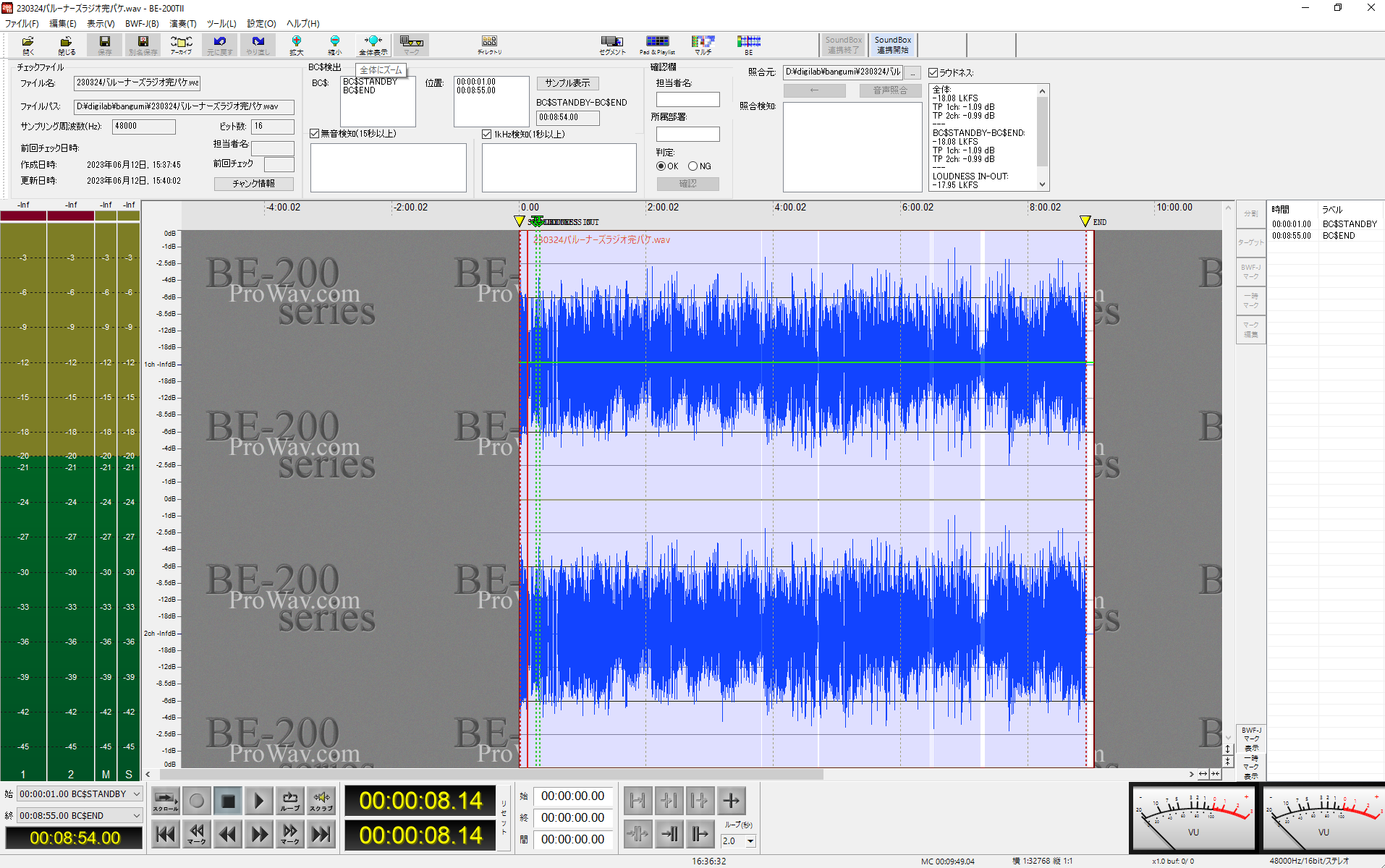Click the アーカイブ archive toolbar icon
The width and height of the screenshot is (1385, 868).
coord(181,45)
